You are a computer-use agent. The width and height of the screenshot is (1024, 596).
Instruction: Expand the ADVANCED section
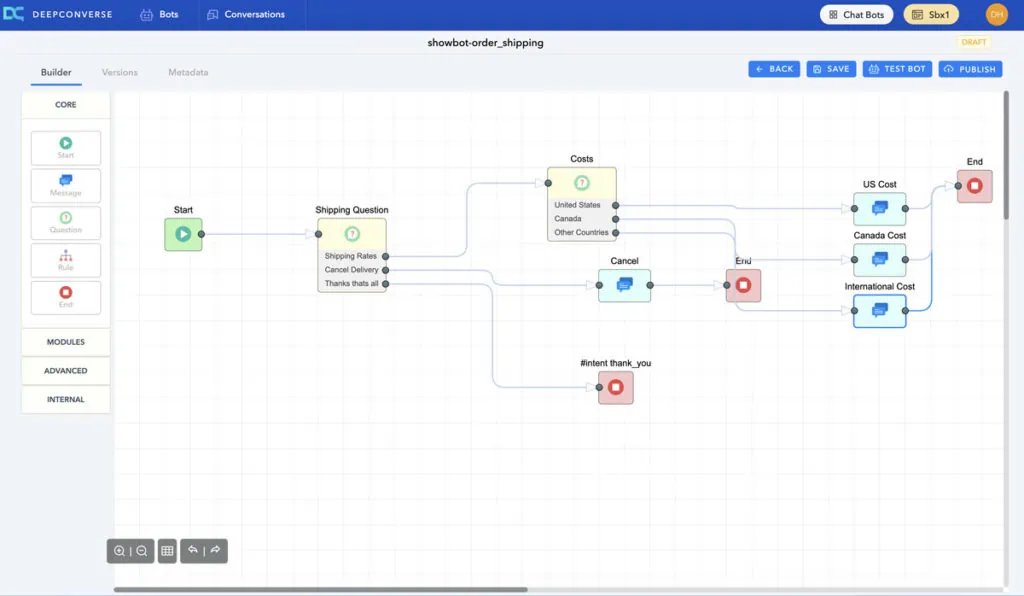[66, 371]
